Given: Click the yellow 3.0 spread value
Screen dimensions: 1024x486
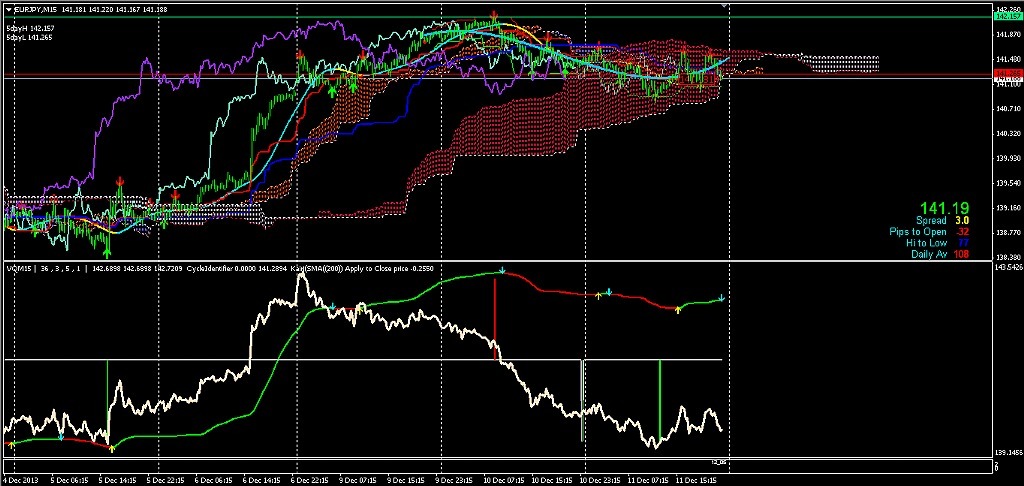Looking at the screenshot, I should 961,221.
